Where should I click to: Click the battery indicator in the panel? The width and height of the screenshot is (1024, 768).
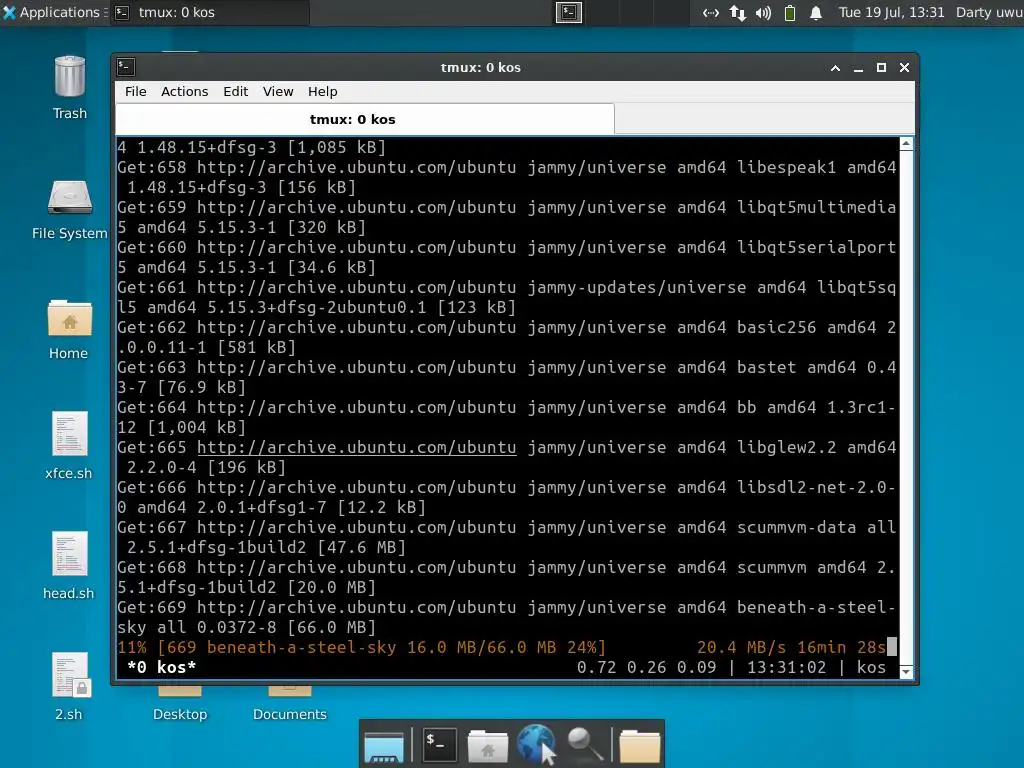(790, 12)
